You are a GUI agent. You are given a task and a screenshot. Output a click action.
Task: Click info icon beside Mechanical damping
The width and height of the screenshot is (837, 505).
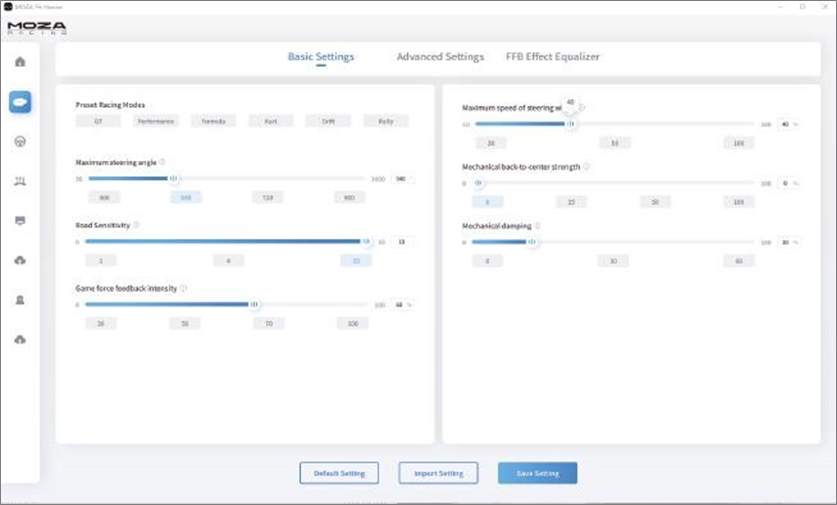click(537, 226)
